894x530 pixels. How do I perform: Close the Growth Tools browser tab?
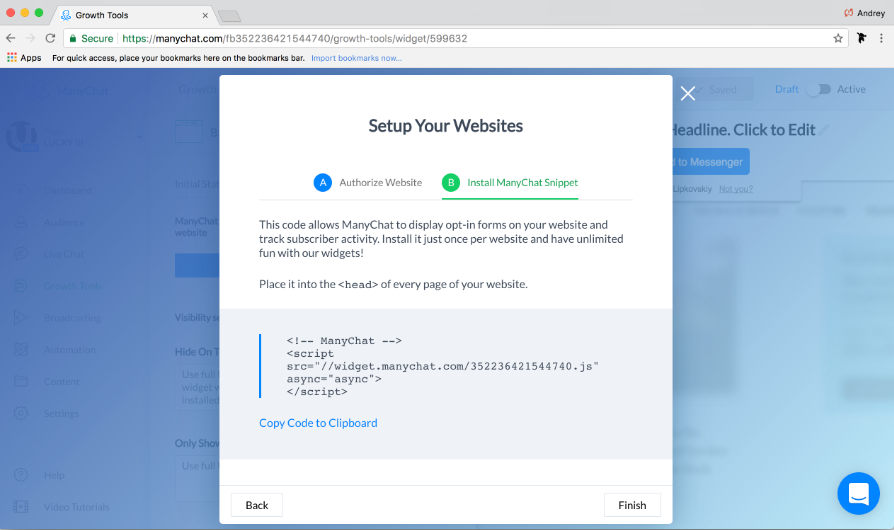[205, 15]
